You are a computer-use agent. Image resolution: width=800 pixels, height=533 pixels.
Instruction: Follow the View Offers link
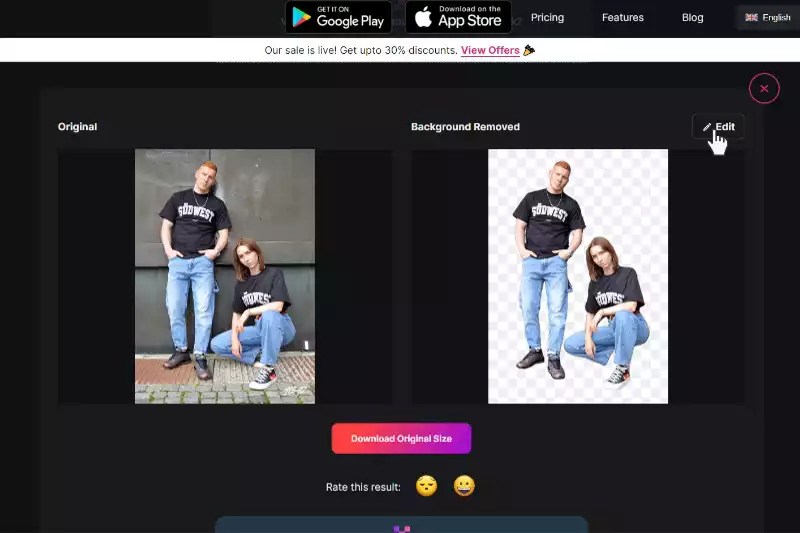click(x=490, y=50)
